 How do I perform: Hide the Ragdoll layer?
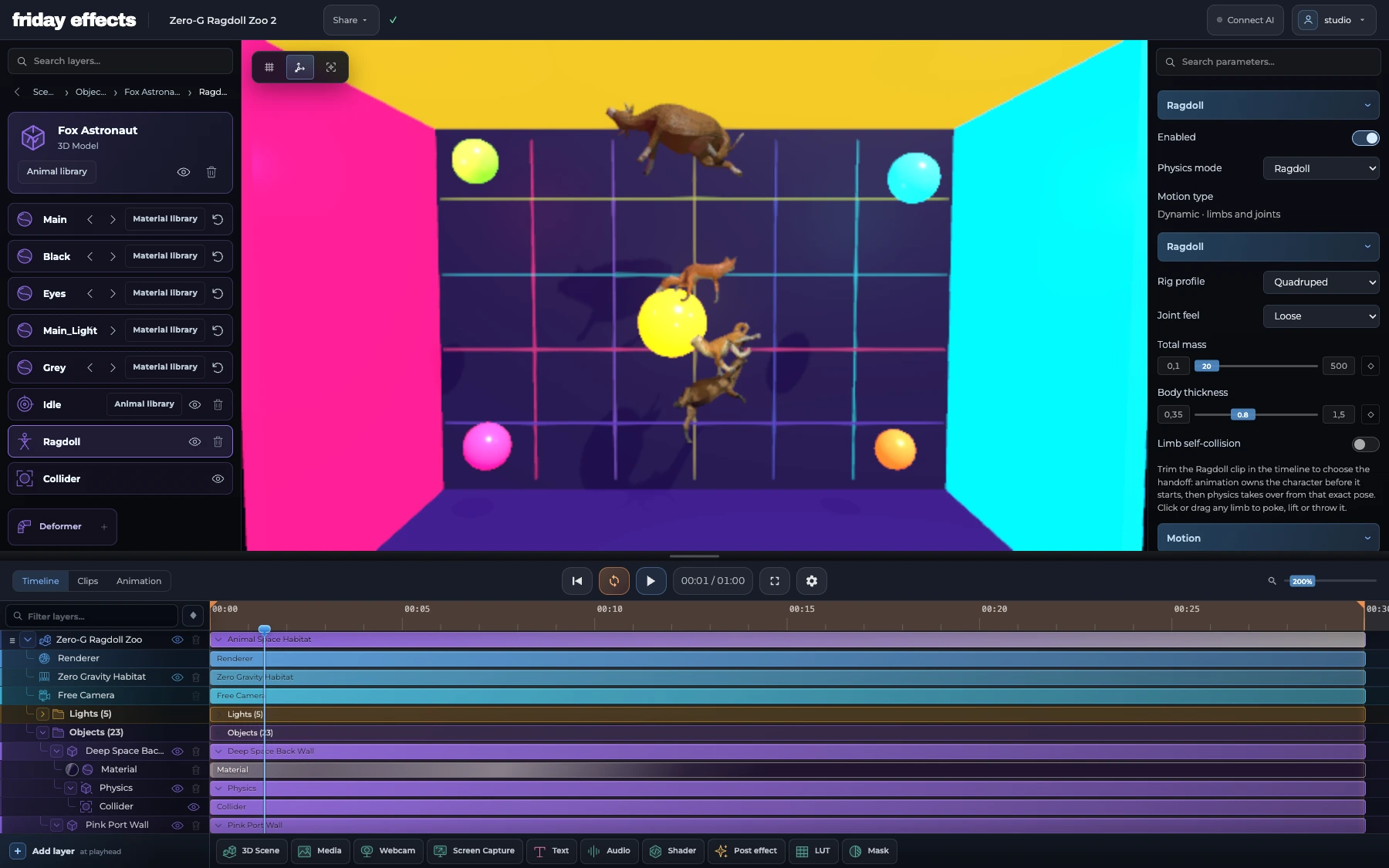195,441
